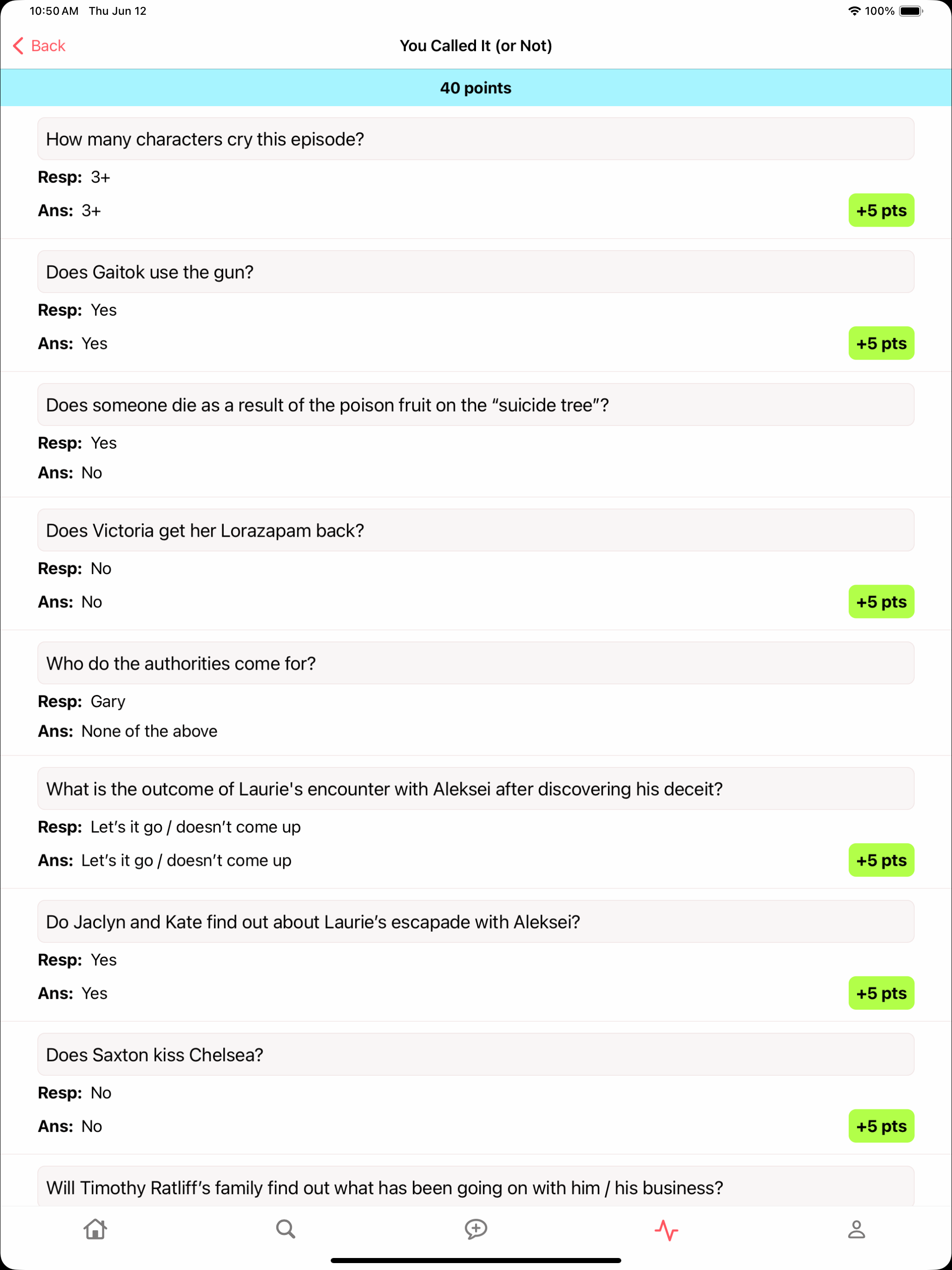Tap the 40 points banner
This screenshot has height=1270, width=952.
476,88
